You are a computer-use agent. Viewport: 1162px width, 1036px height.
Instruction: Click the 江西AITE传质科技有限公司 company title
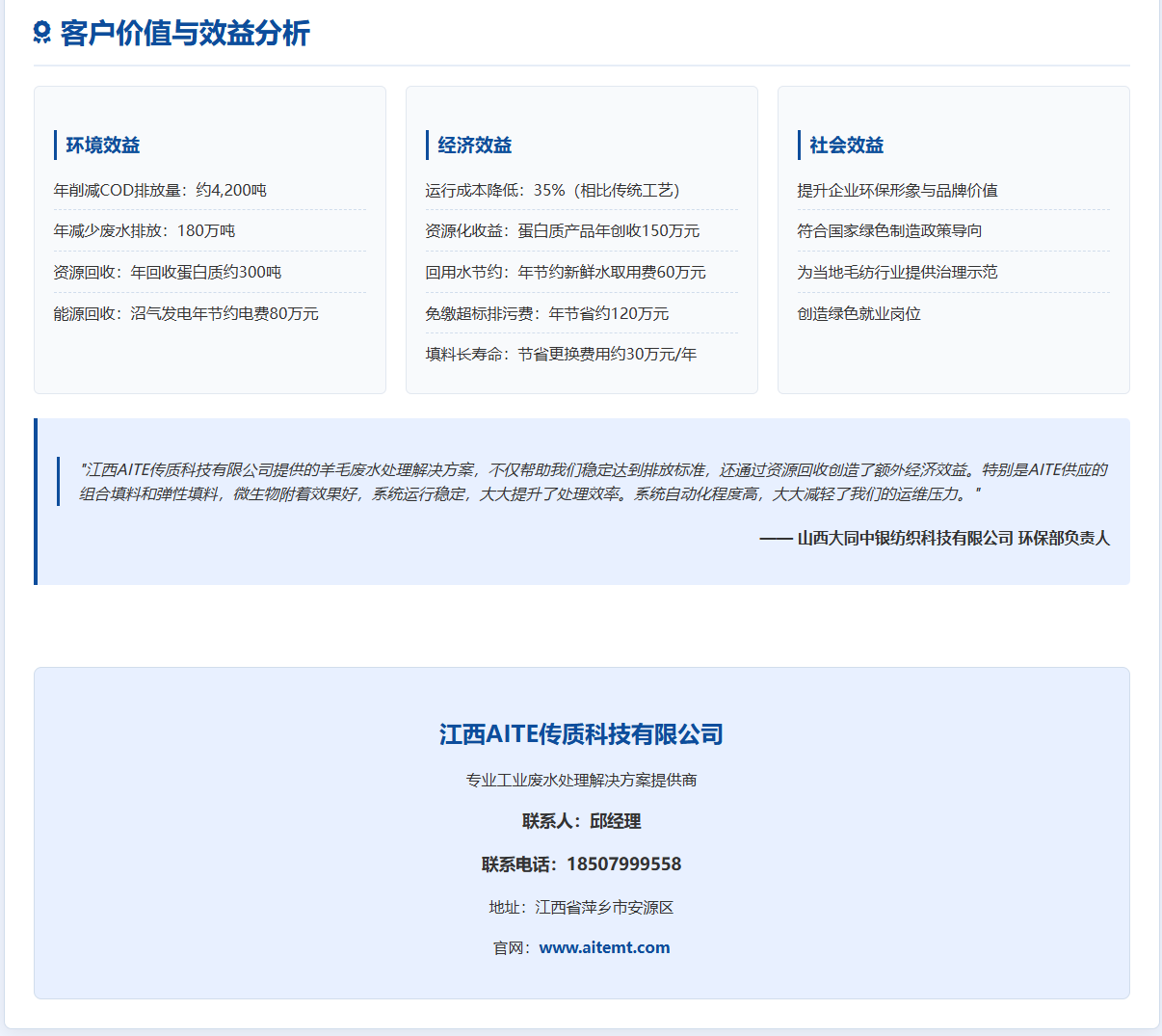click(581, 734)
